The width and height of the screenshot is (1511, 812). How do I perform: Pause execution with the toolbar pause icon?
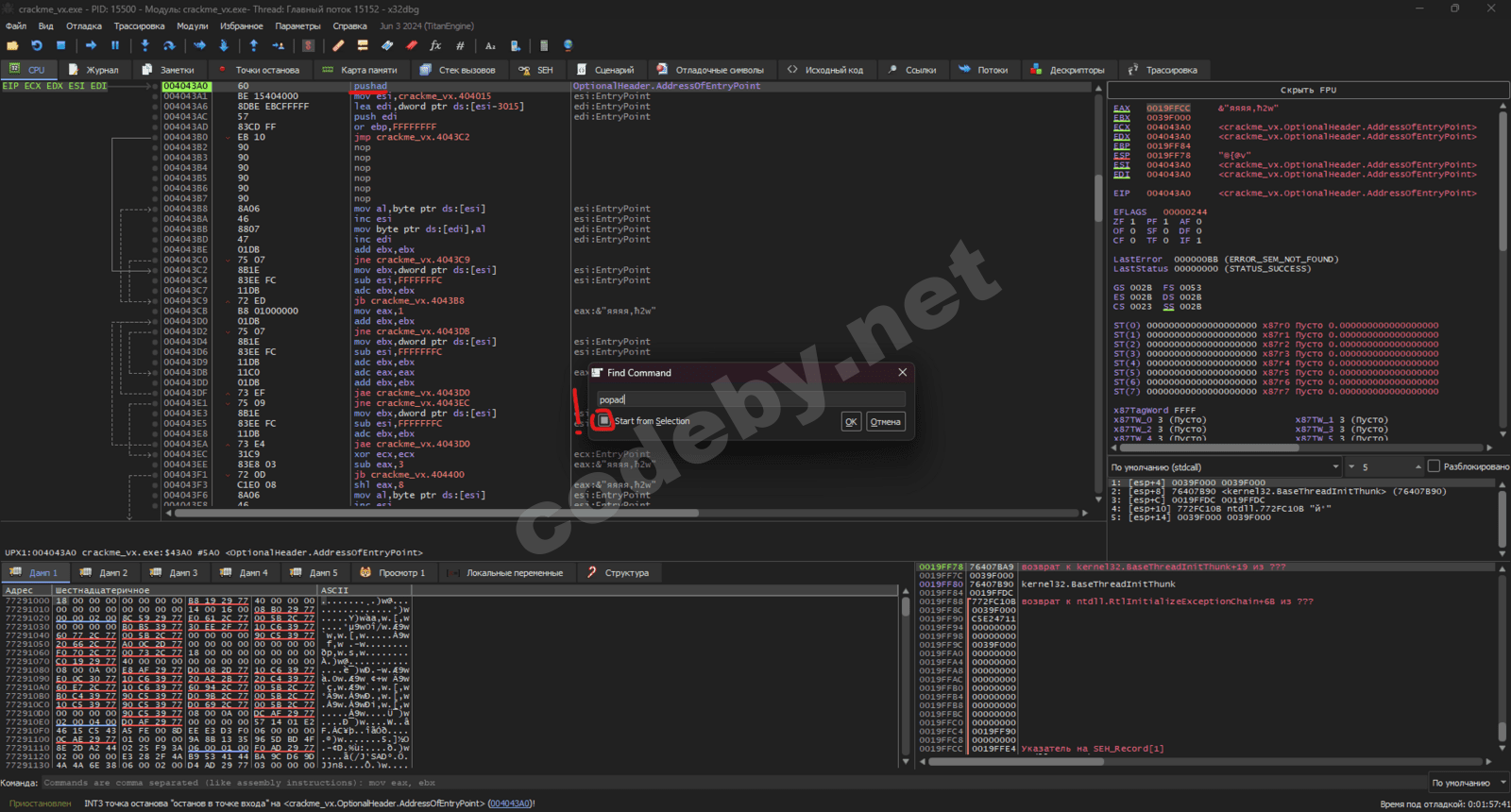tap(115, 45)
